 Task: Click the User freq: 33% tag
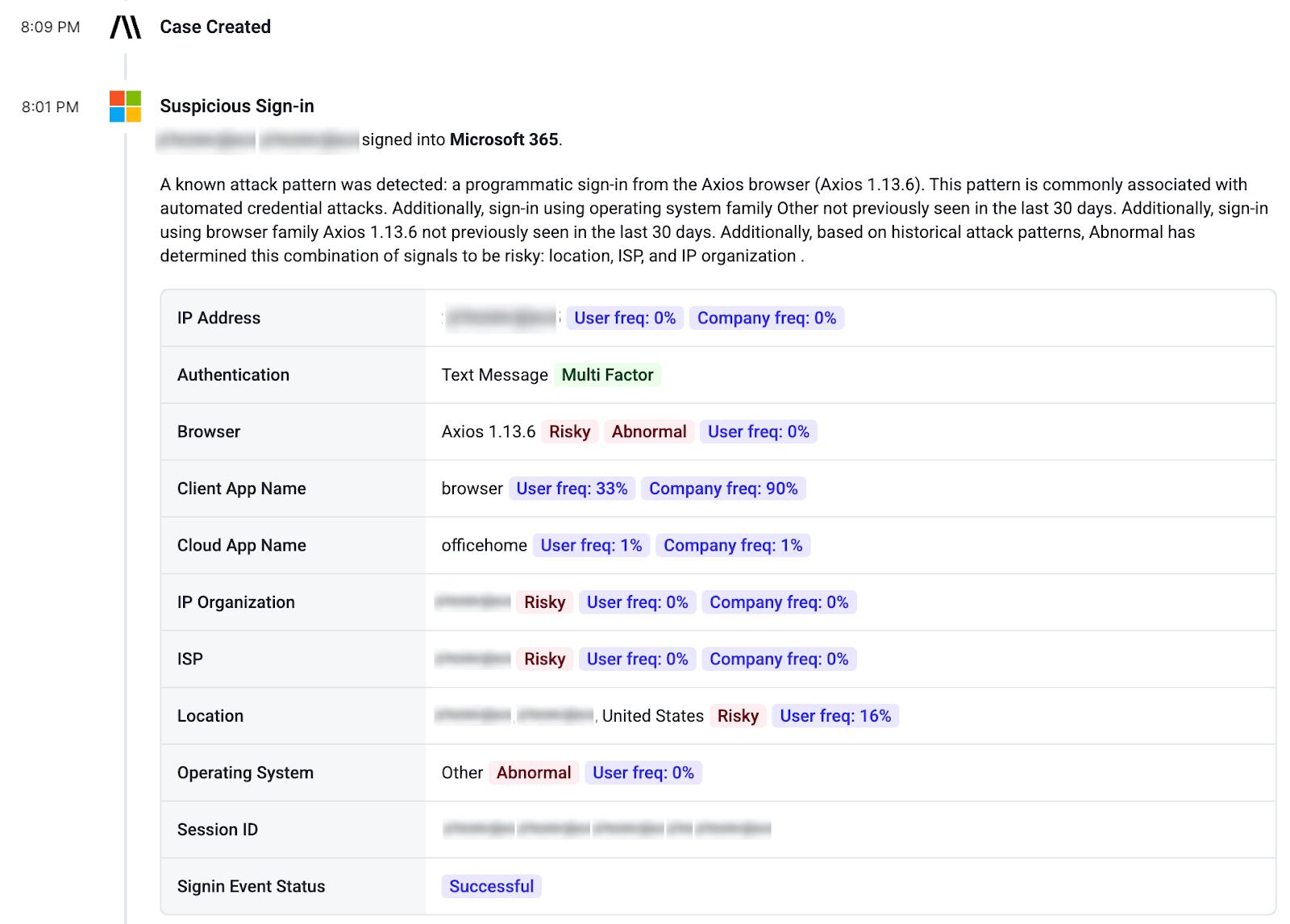(572, 489)
